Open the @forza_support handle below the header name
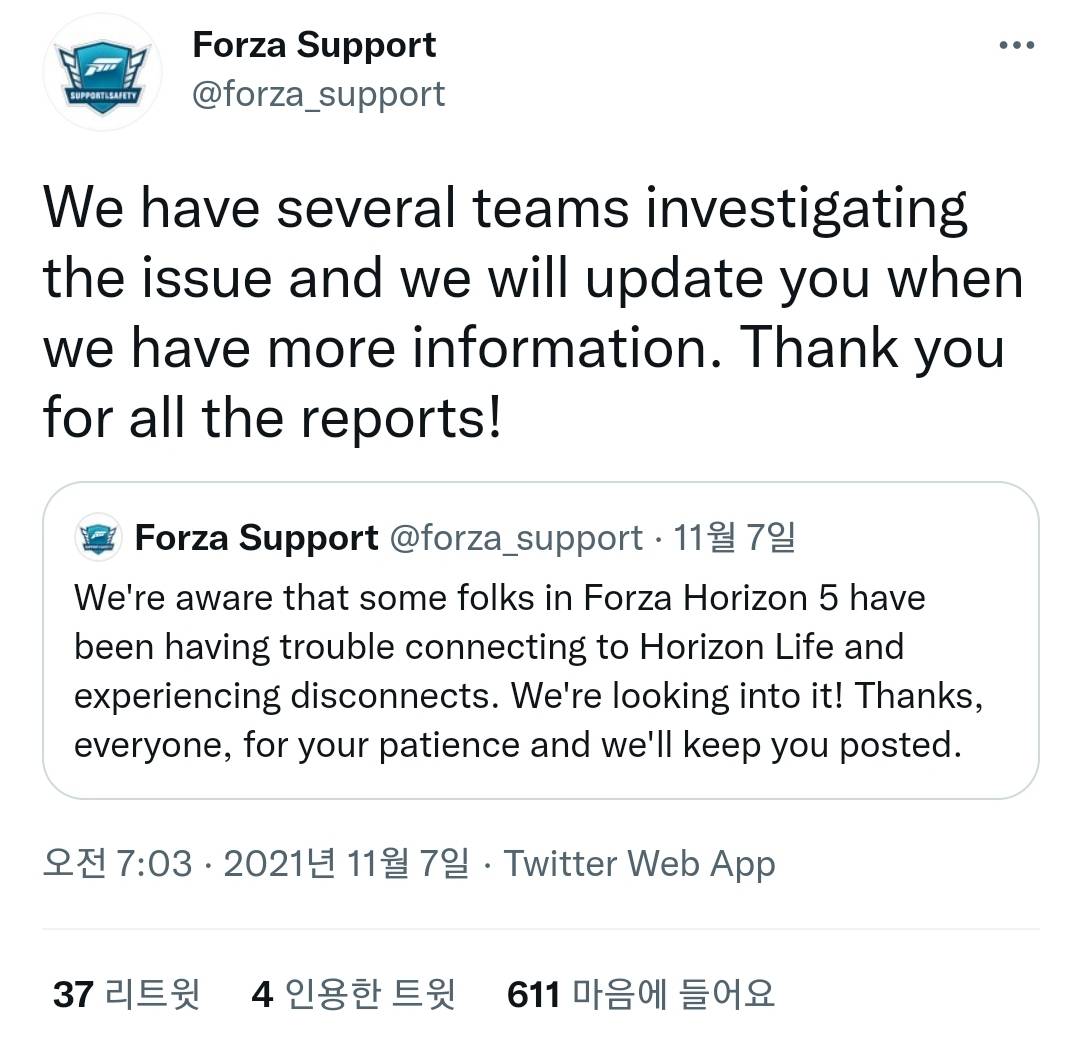1080x1041 pixels. coord(318,94)
